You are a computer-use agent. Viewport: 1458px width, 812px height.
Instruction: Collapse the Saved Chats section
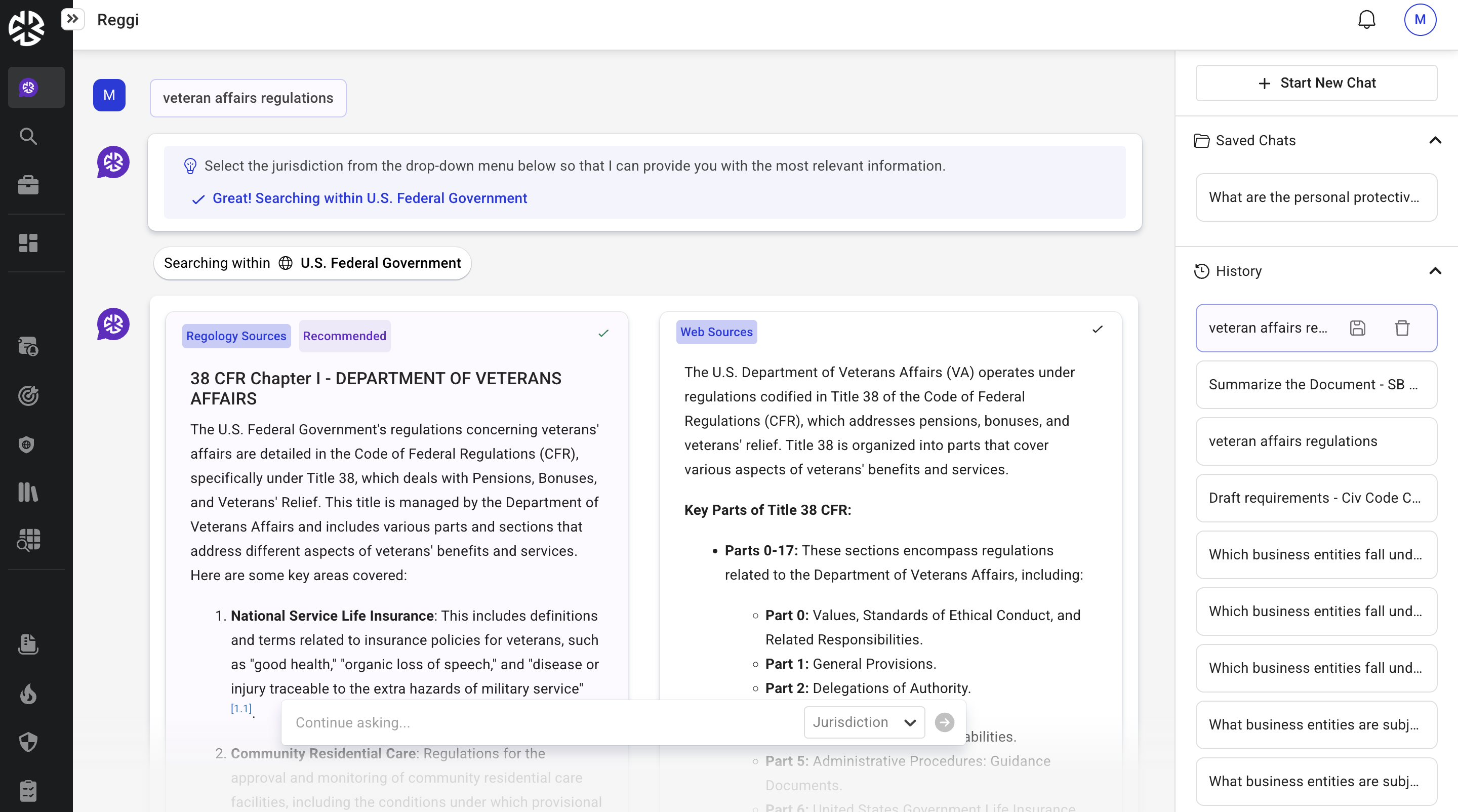1435,140
